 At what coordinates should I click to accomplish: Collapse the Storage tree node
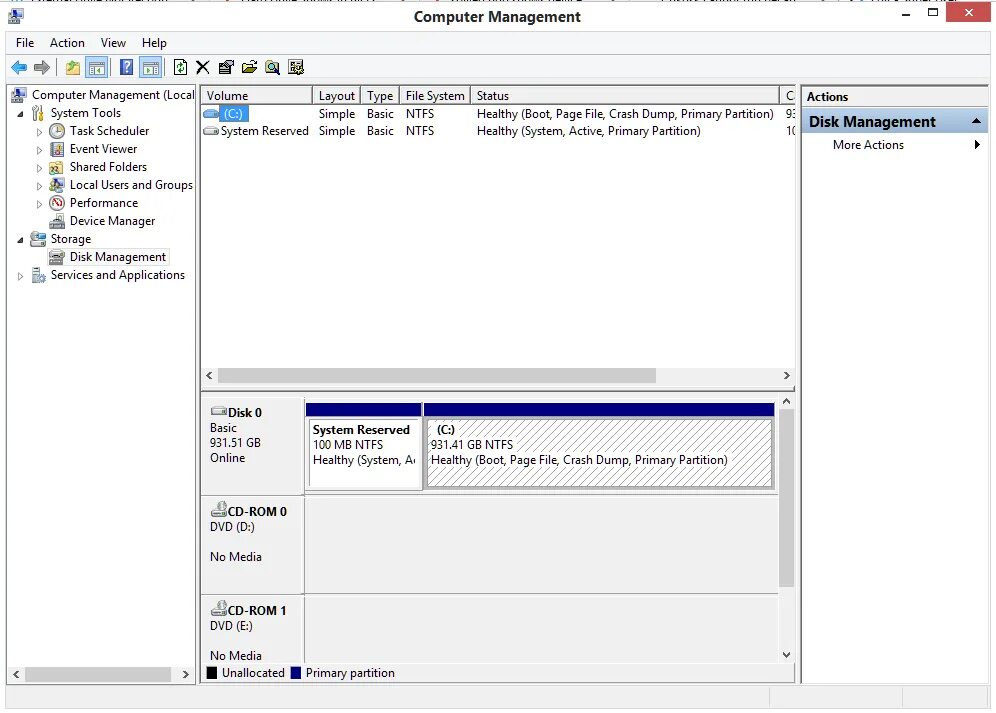(20, 240)
